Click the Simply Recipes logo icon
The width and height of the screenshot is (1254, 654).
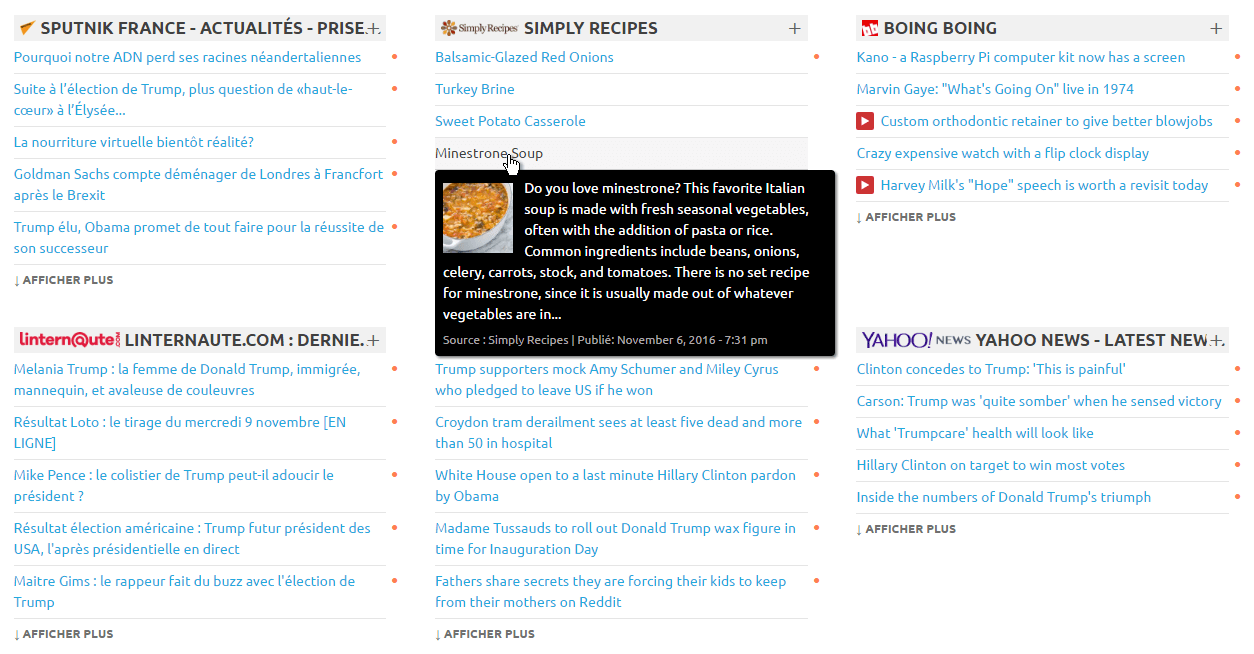pos(479,28)
